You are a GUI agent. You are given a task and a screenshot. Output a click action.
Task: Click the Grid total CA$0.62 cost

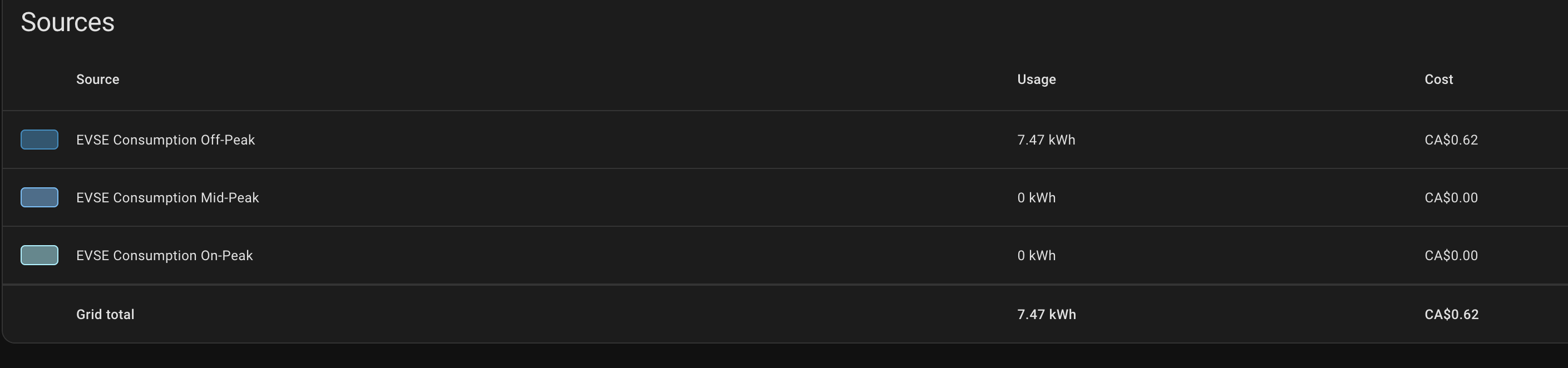(x=1451, y=315)
